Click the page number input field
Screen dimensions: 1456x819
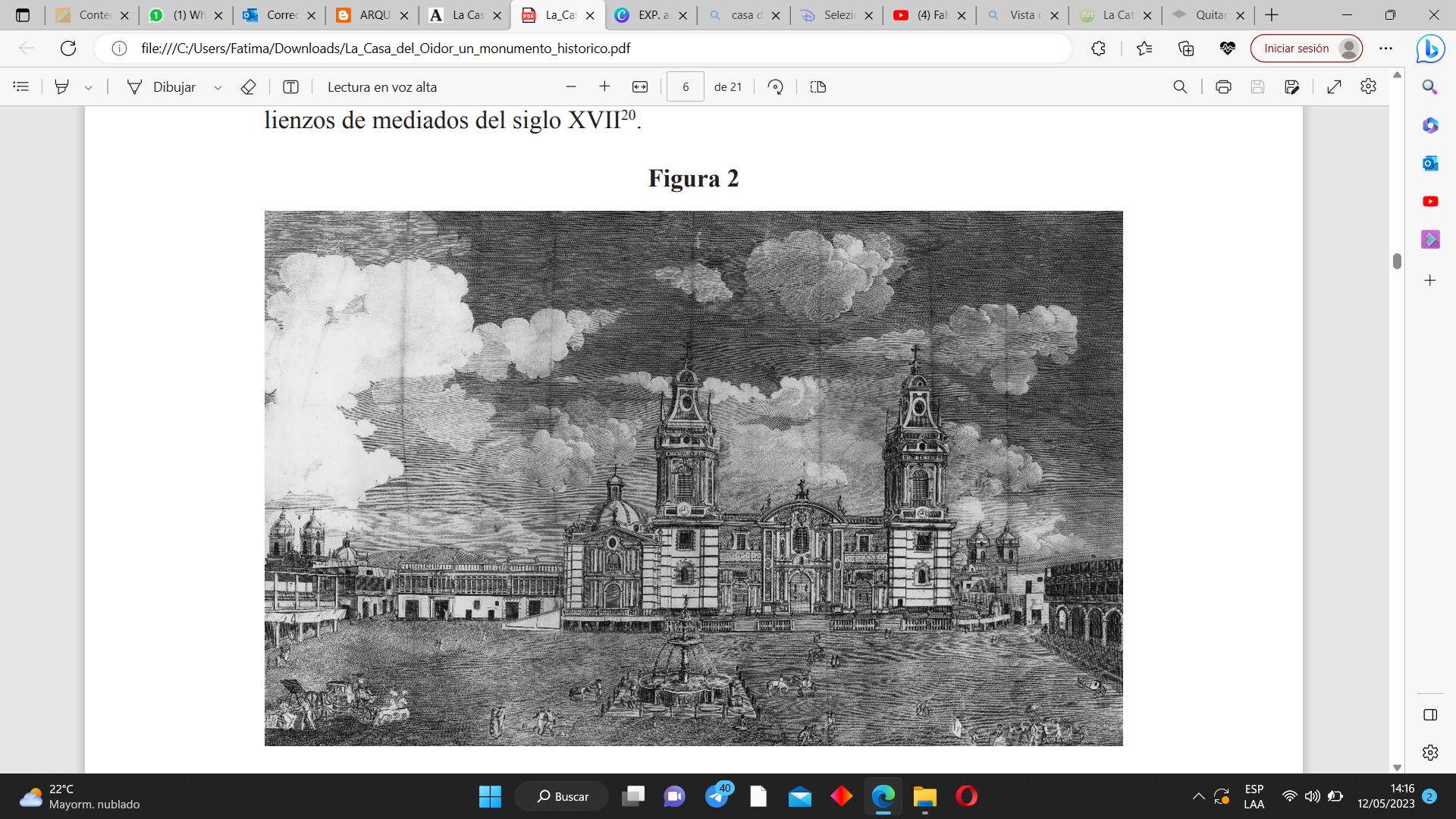[686, 87]
